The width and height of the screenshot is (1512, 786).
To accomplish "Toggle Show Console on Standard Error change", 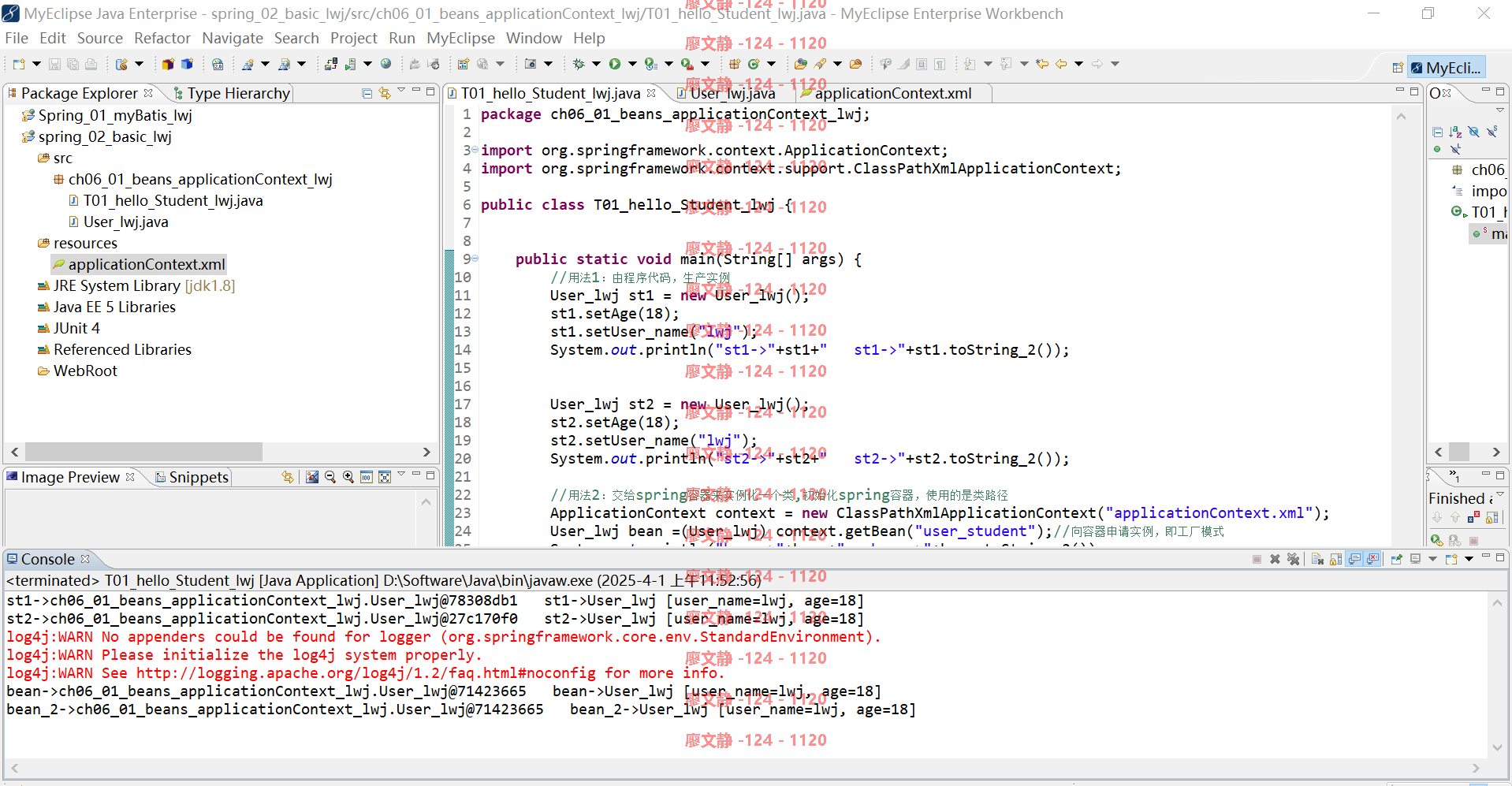I will click(1372, 559).
